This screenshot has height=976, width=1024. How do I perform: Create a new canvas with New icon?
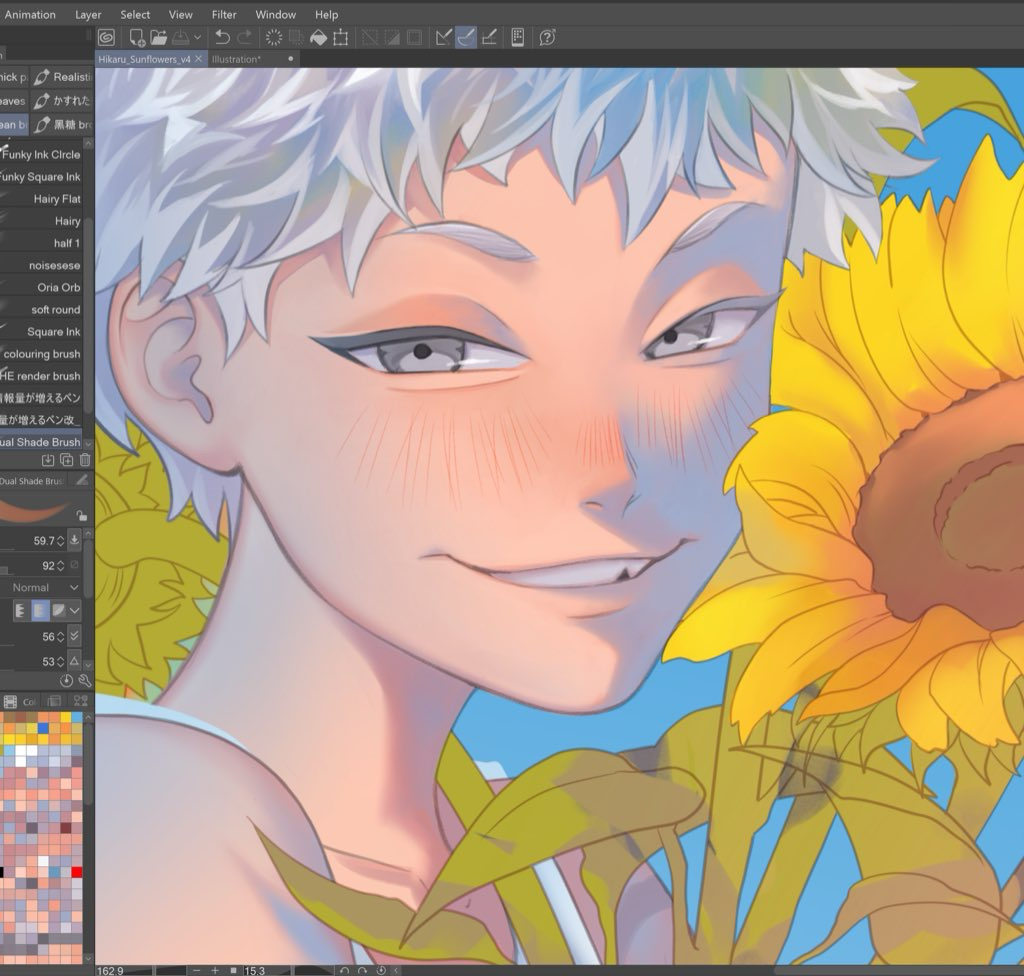137,38
